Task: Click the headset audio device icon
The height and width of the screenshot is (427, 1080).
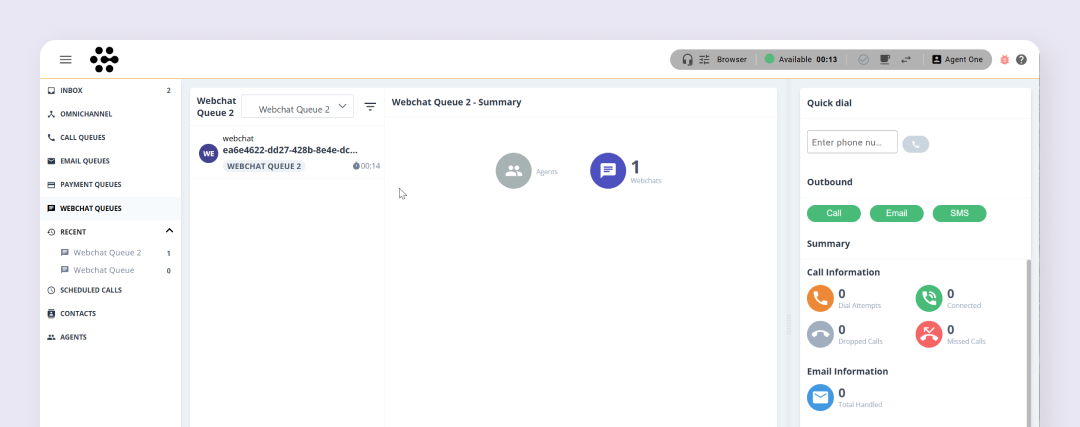Action: 687,60
